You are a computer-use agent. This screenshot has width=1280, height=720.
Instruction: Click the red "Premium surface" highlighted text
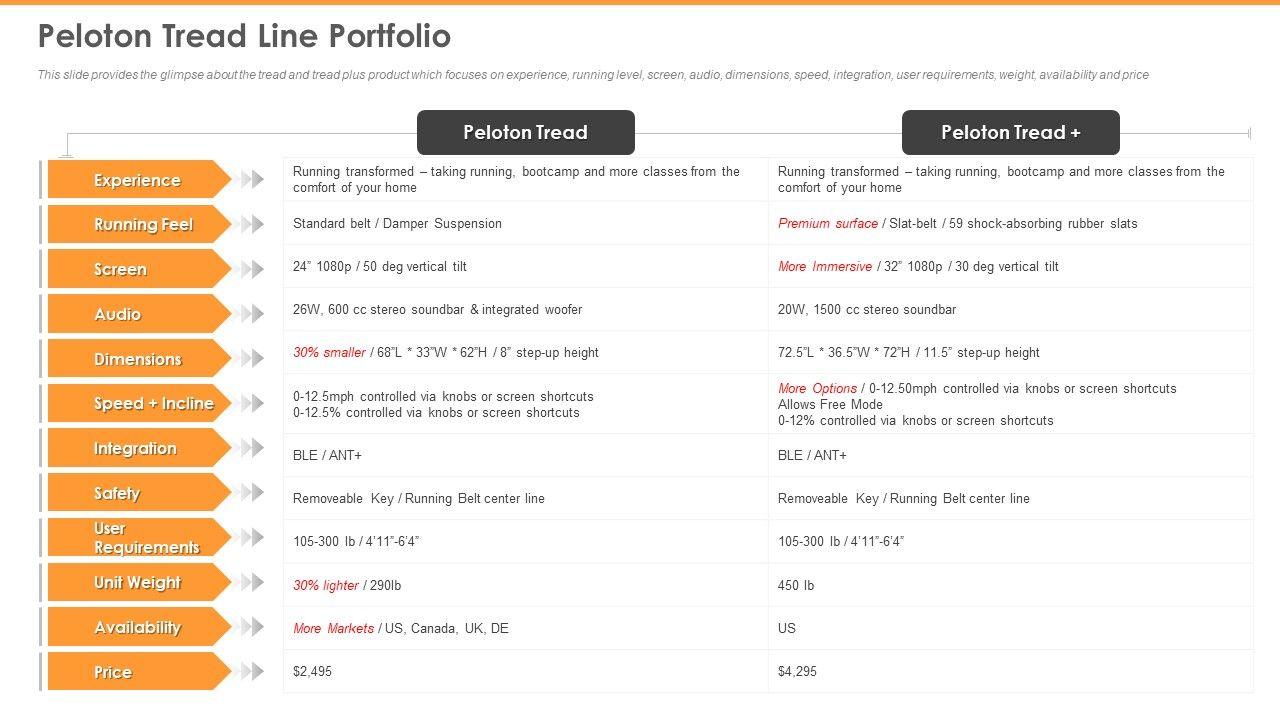tap(827, 223)
